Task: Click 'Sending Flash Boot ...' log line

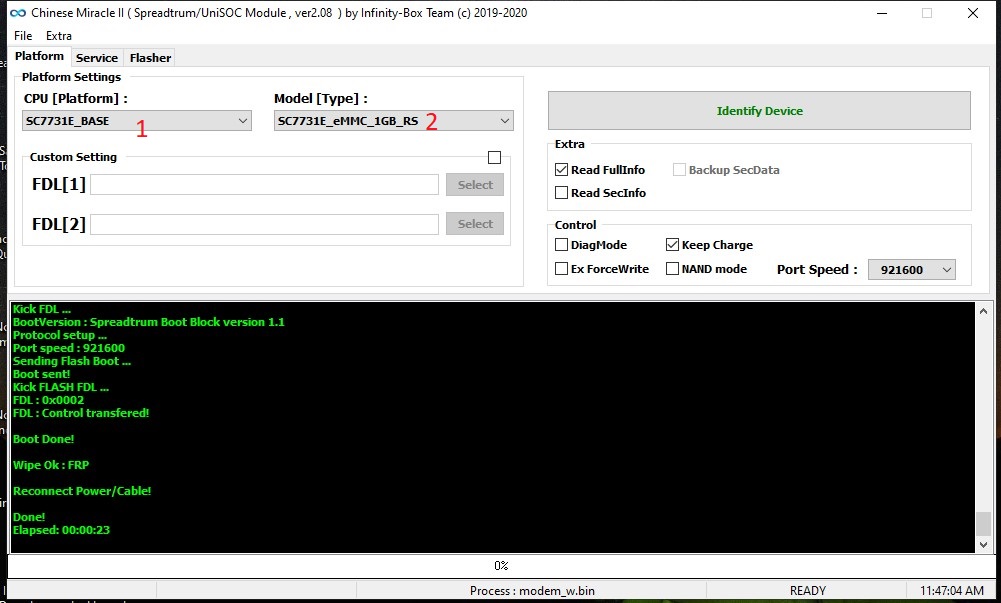Action: (72, 361)
